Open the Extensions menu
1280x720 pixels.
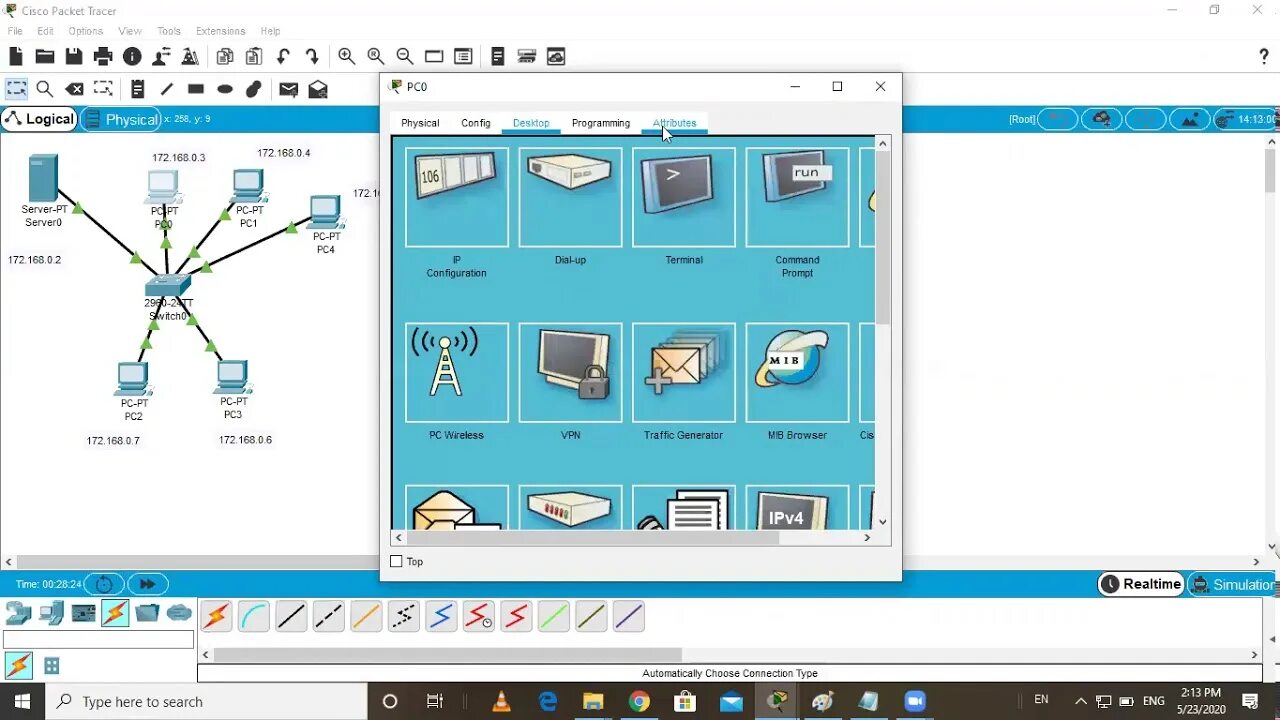[x=220, y=31]
